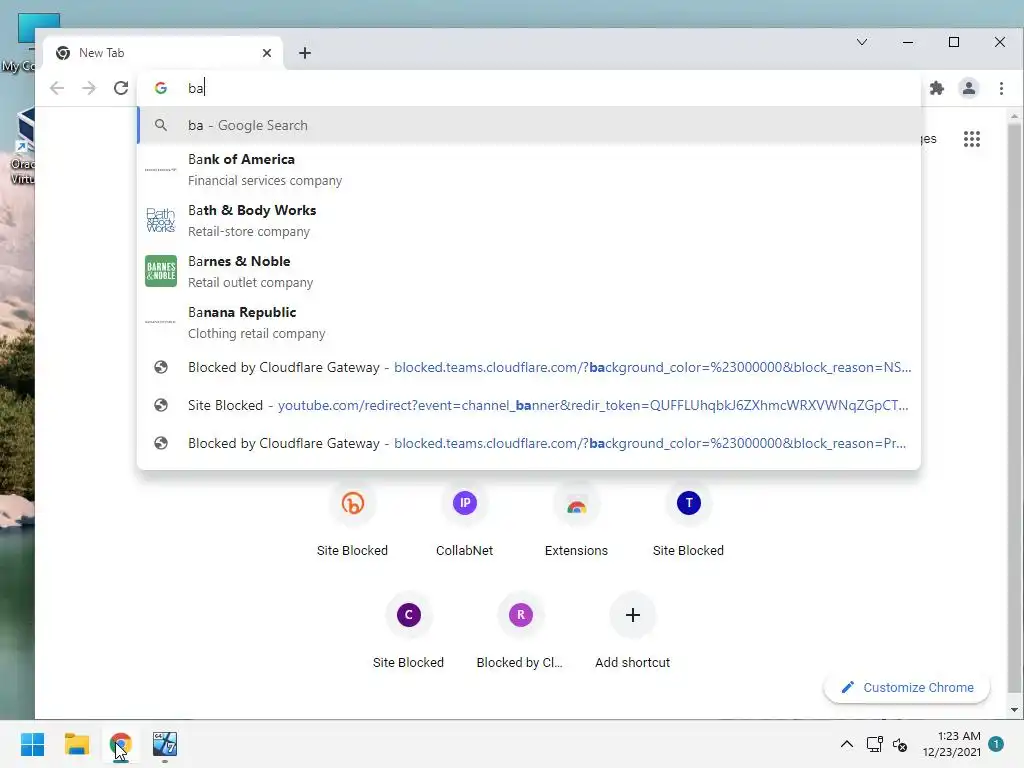Select the New Tab tab

[x=163, y=53]
